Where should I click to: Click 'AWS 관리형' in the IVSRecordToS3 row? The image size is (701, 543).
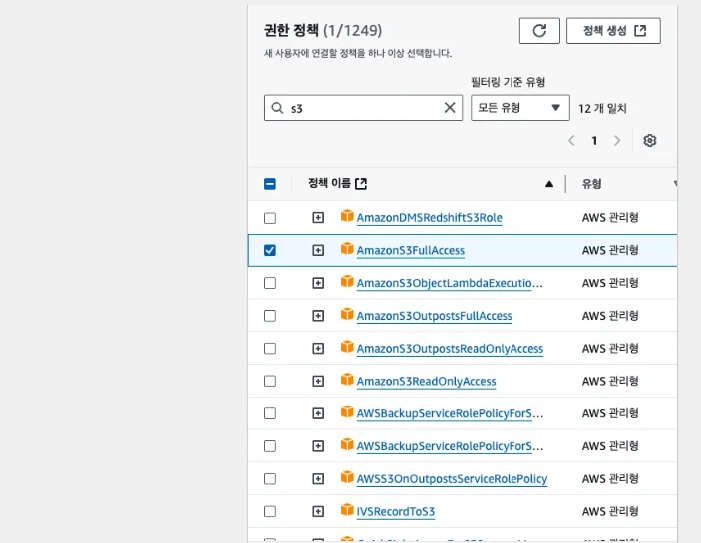tap(610, 511)
